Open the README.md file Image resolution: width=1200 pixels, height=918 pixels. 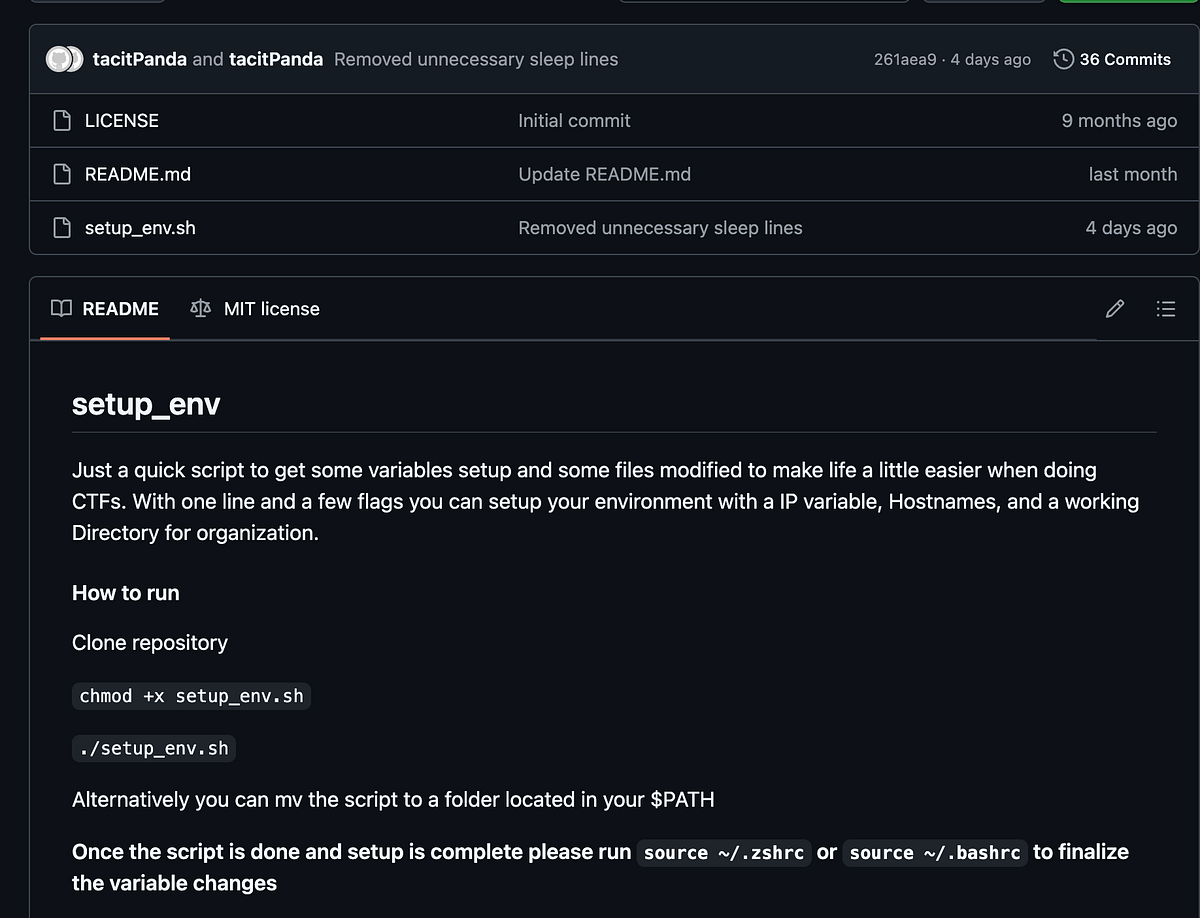(137, 174)
